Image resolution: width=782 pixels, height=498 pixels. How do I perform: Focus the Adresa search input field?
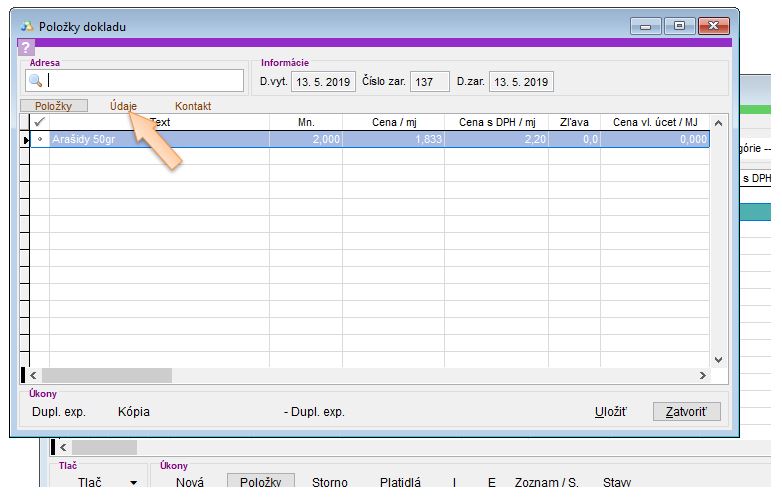click(145, 81)
